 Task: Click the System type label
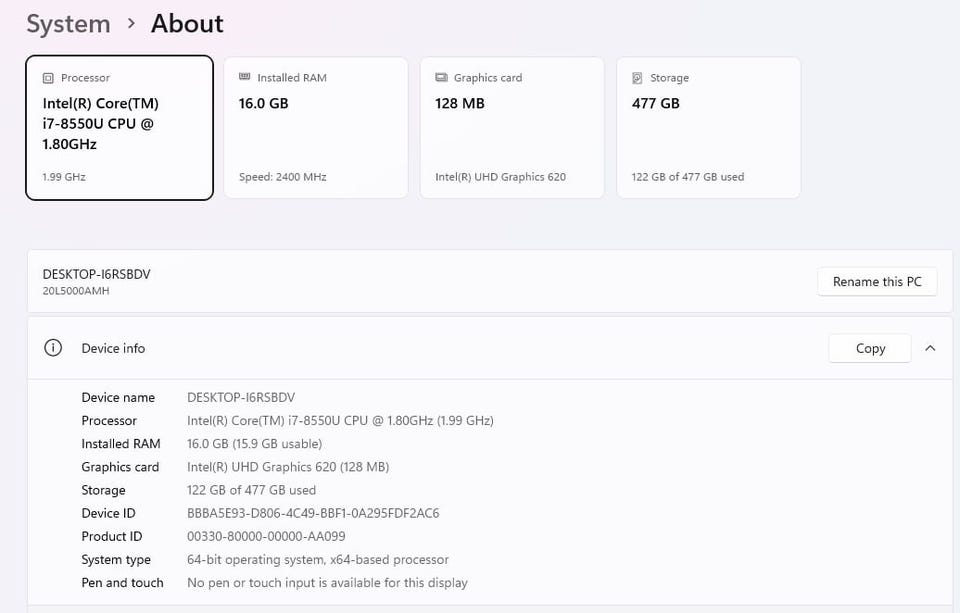pos(116,560)
